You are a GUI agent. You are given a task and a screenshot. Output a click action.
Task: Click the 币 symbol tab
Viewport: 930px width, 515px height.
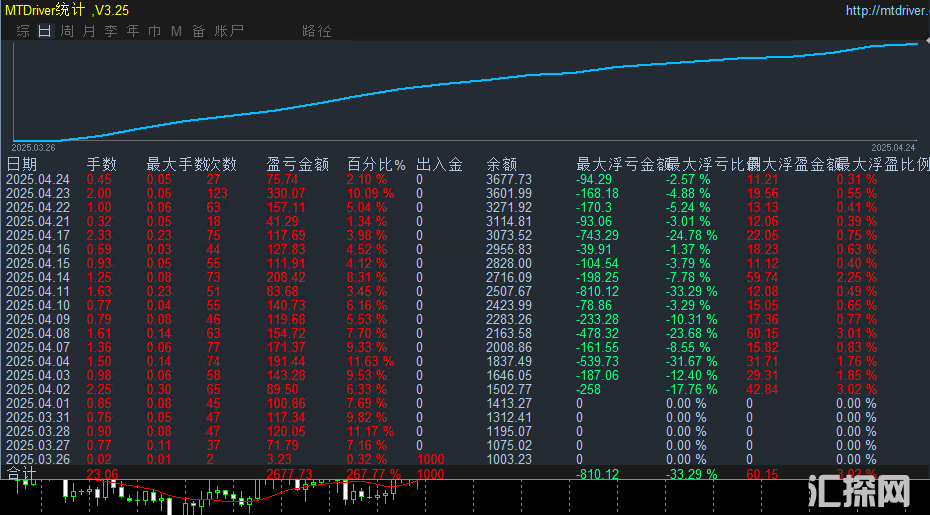pyautogui.click(x=154, y=31)
